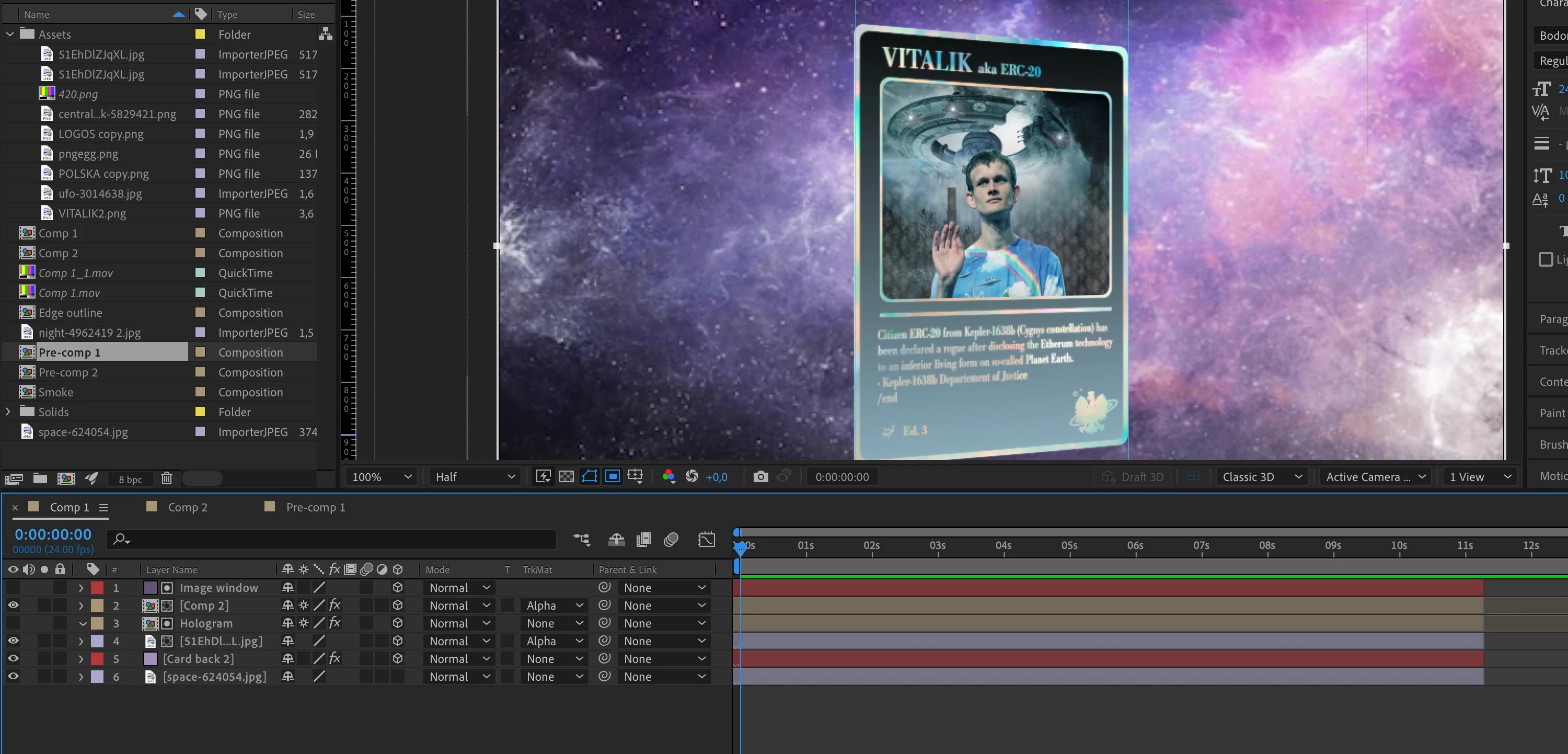Image resolution: width=1568 pixels, height=754 pixels.
Task: Show the Hologram layer via eye column
Action: tap(13, 623)
